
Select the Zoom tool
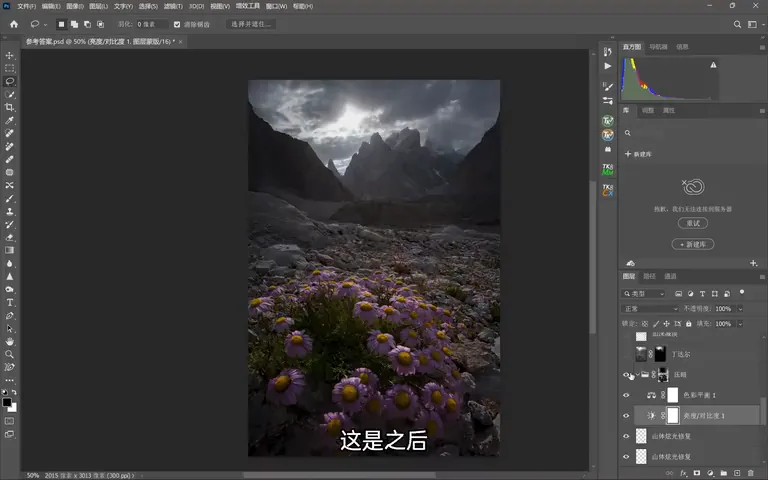coord(9,354)
